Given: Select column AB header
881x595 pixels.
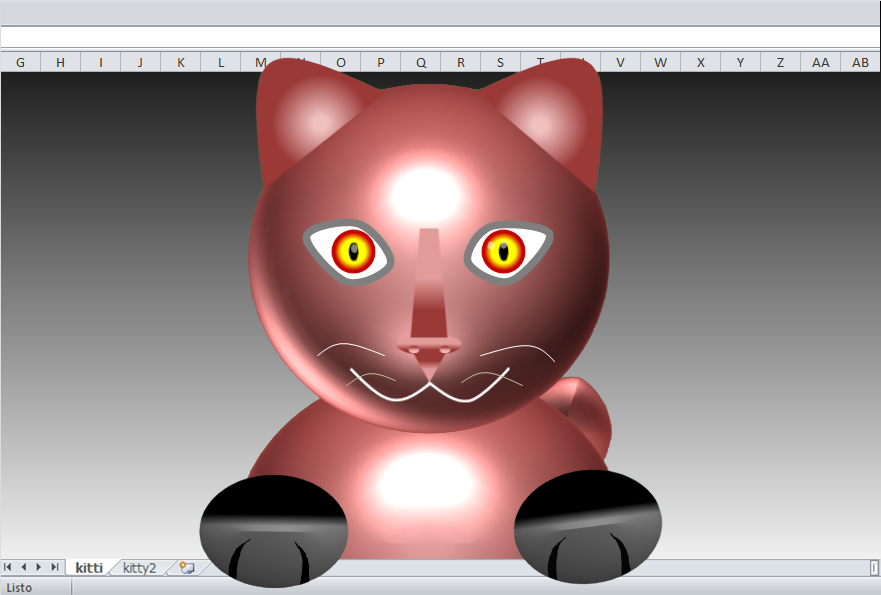Looking at the screenshot, I should 860,62.
